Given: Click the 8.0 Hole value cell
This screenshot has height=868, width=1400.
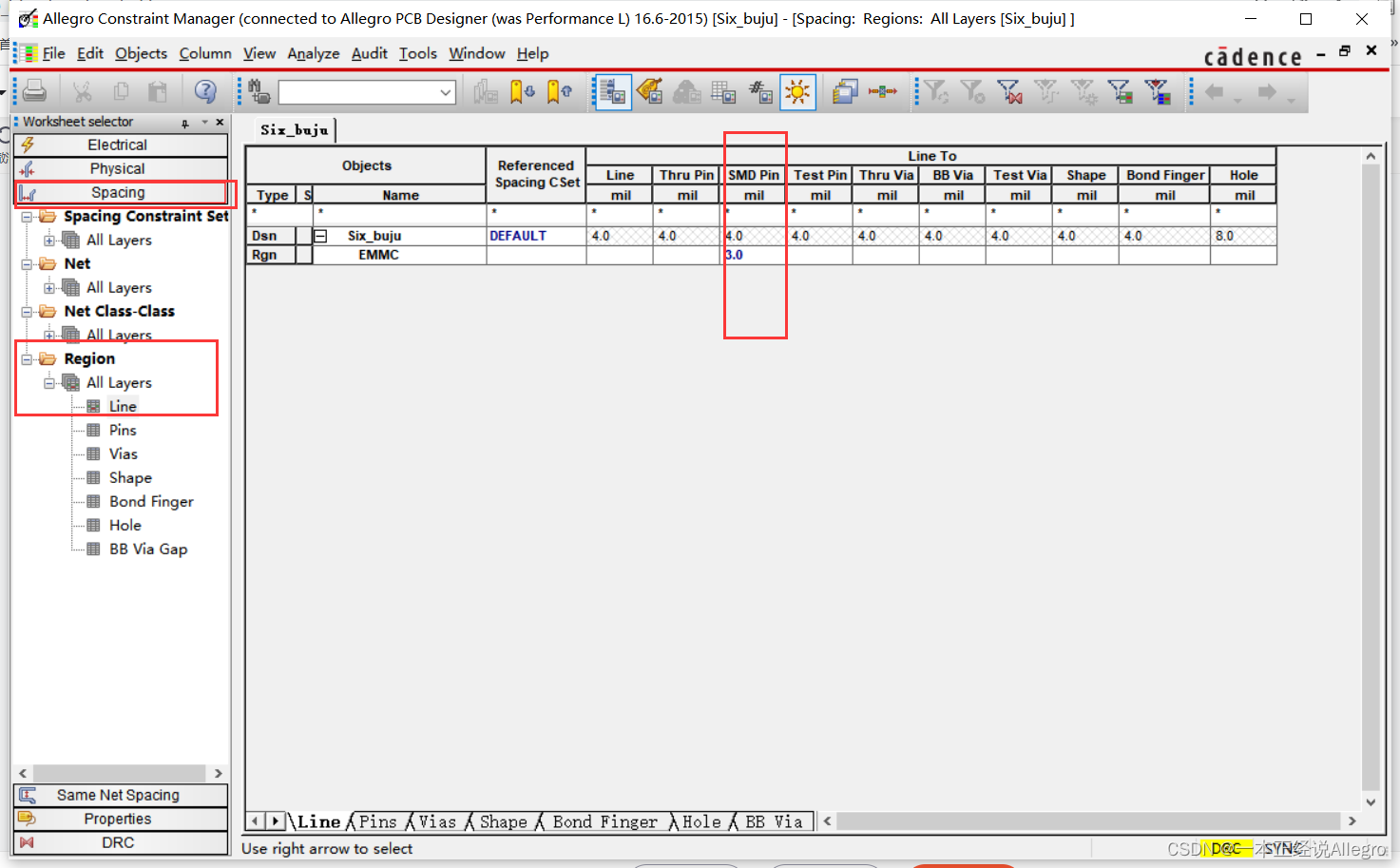Looking at the screenshot, I should point(1243,236).
